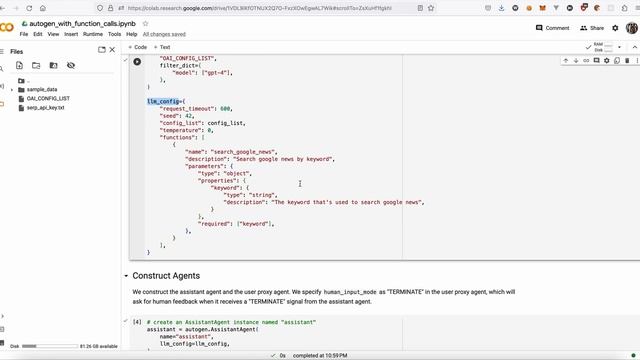Click the search icon in left sidebar

1,69
